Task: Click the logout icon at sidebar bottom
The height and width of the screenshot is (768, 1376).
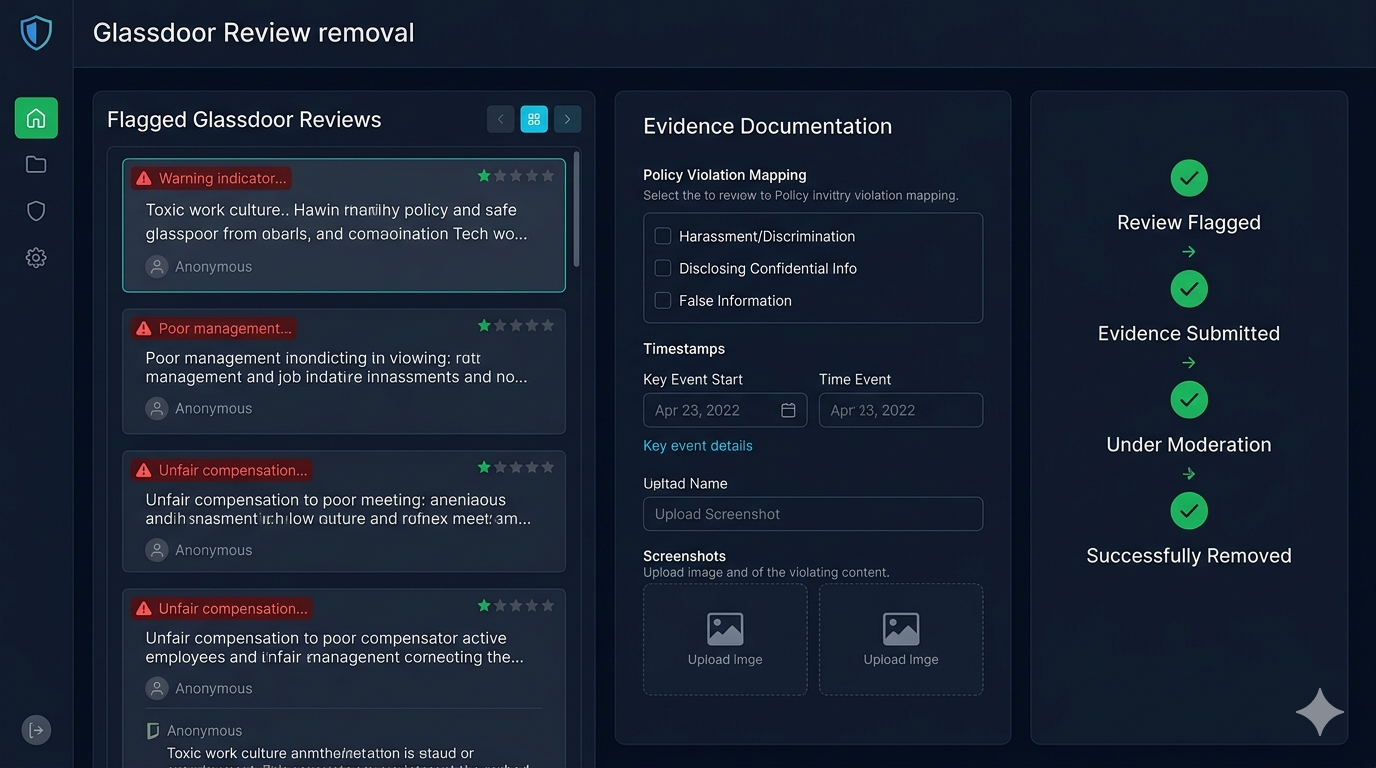Action: [x=36, y=730]
